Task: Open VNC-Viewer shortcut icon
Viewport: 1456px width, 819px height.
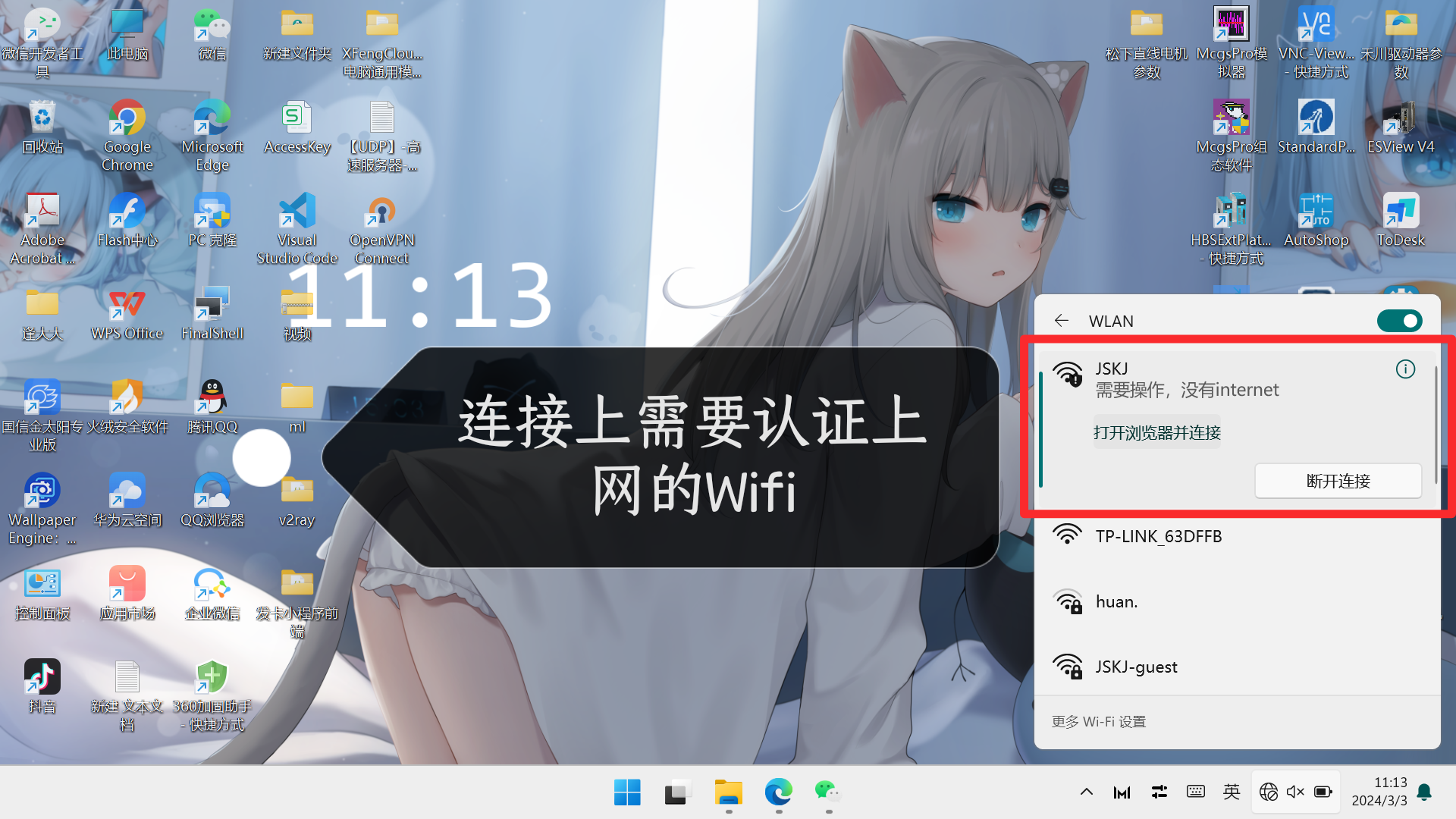Action: tap(1316, 42)
